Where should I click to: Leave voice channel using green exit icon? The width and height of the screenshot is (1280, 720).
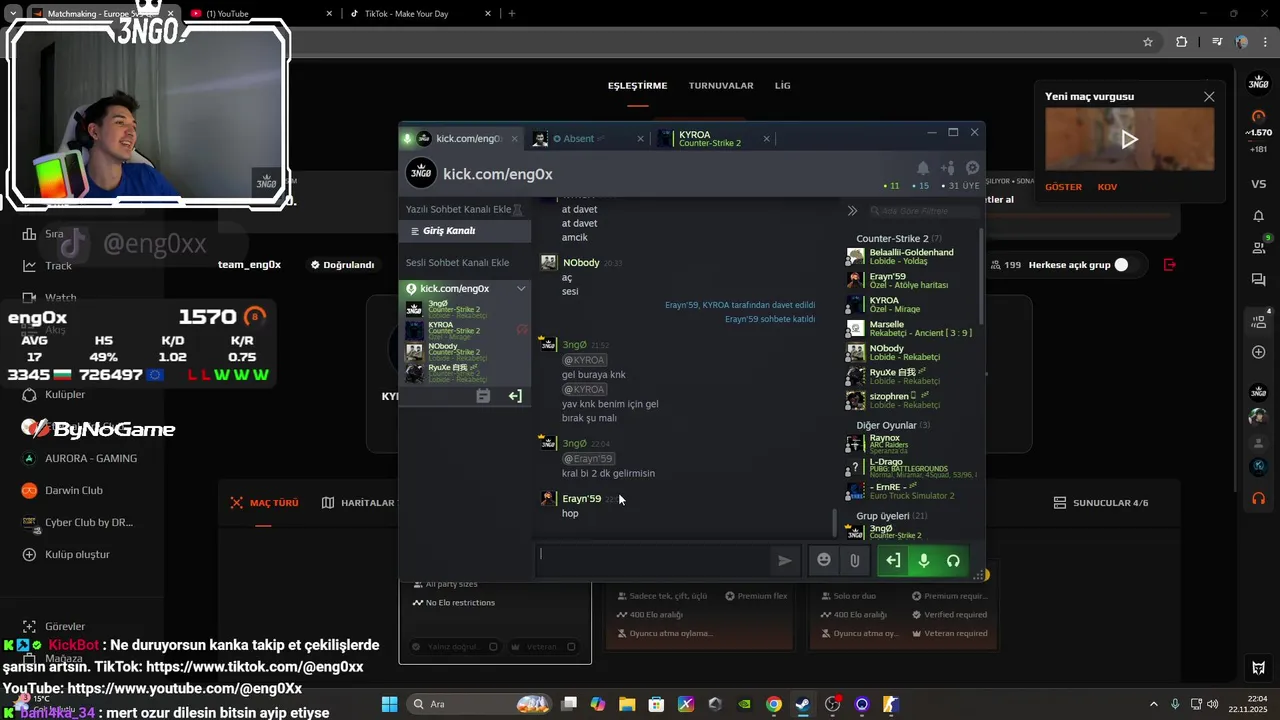893,561
